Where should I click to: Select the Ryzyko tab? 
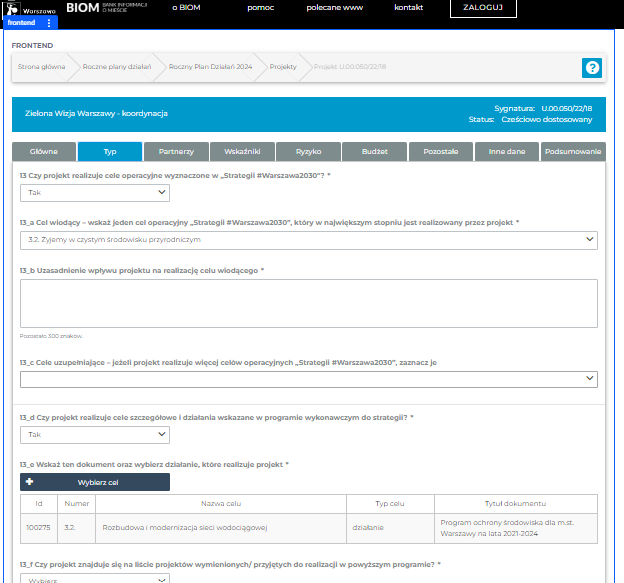point(308,152)
